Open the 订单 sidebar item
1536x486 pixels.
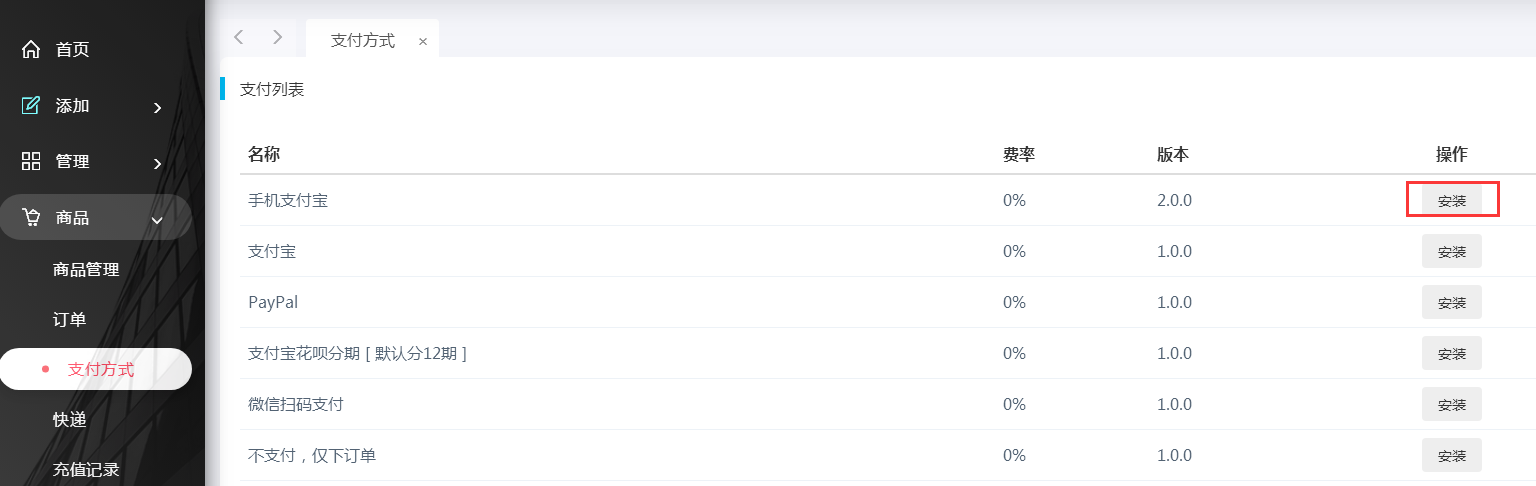click(69, 319)
